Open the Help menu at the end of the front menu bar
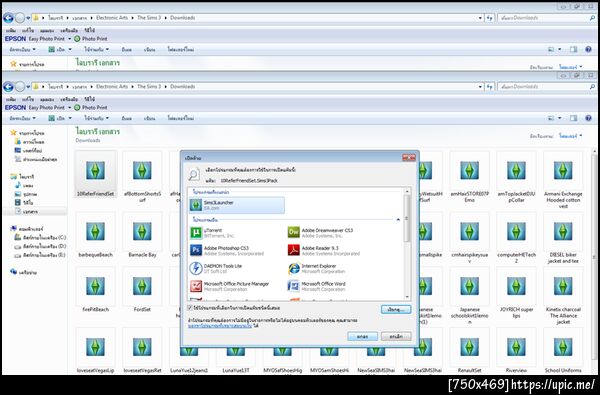Screen dimensions: 600x395 90,100
